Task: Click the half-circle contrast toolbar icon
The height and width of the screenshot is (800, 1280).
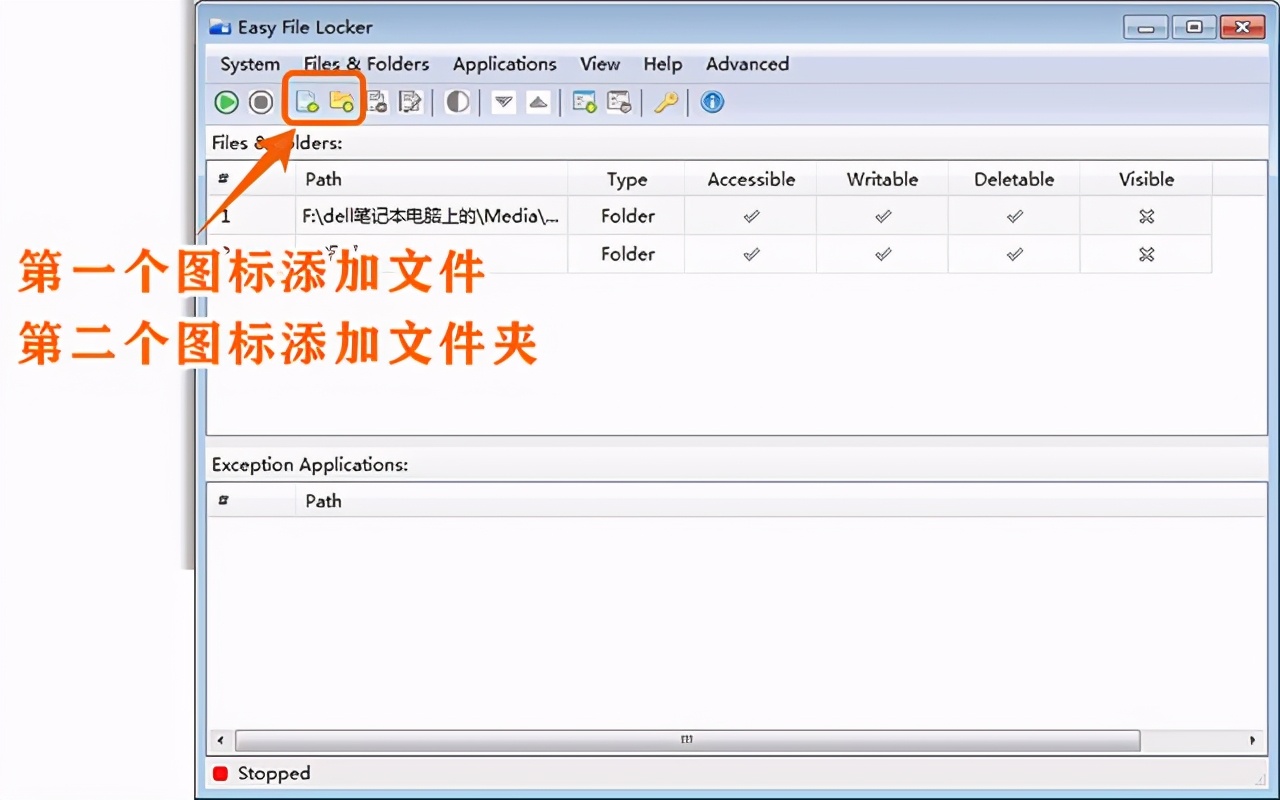Action: (x=456, y=101)
